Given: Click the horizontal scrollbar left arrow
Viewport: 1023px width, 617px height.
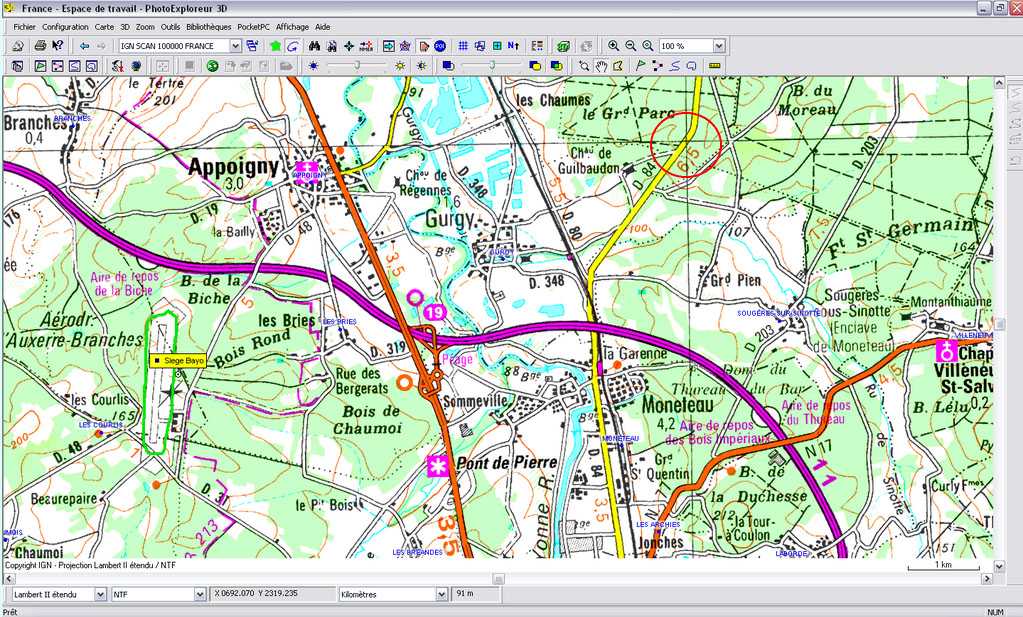Looking at the screenshot, I should pyautogui.click(x=9, y=579).
